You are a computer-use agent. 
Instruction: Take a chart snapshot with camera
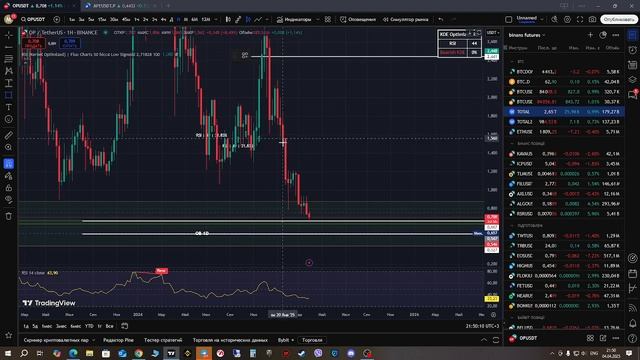tap(592, 19)
